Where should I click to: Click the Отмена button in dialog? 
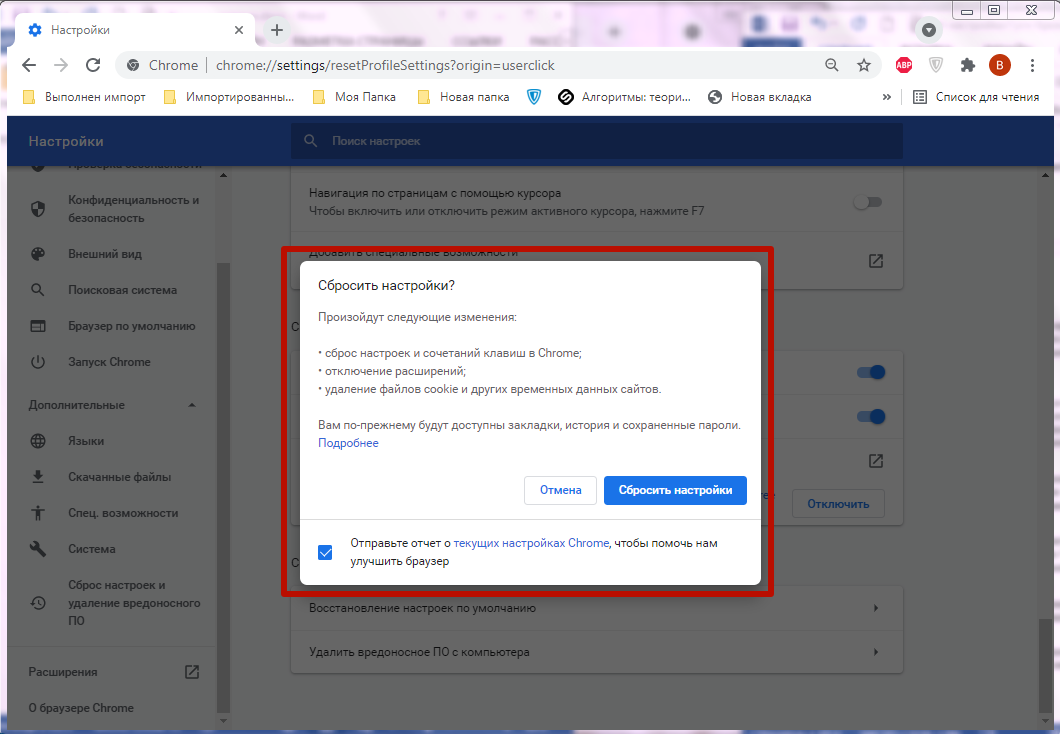pos(560,490)
